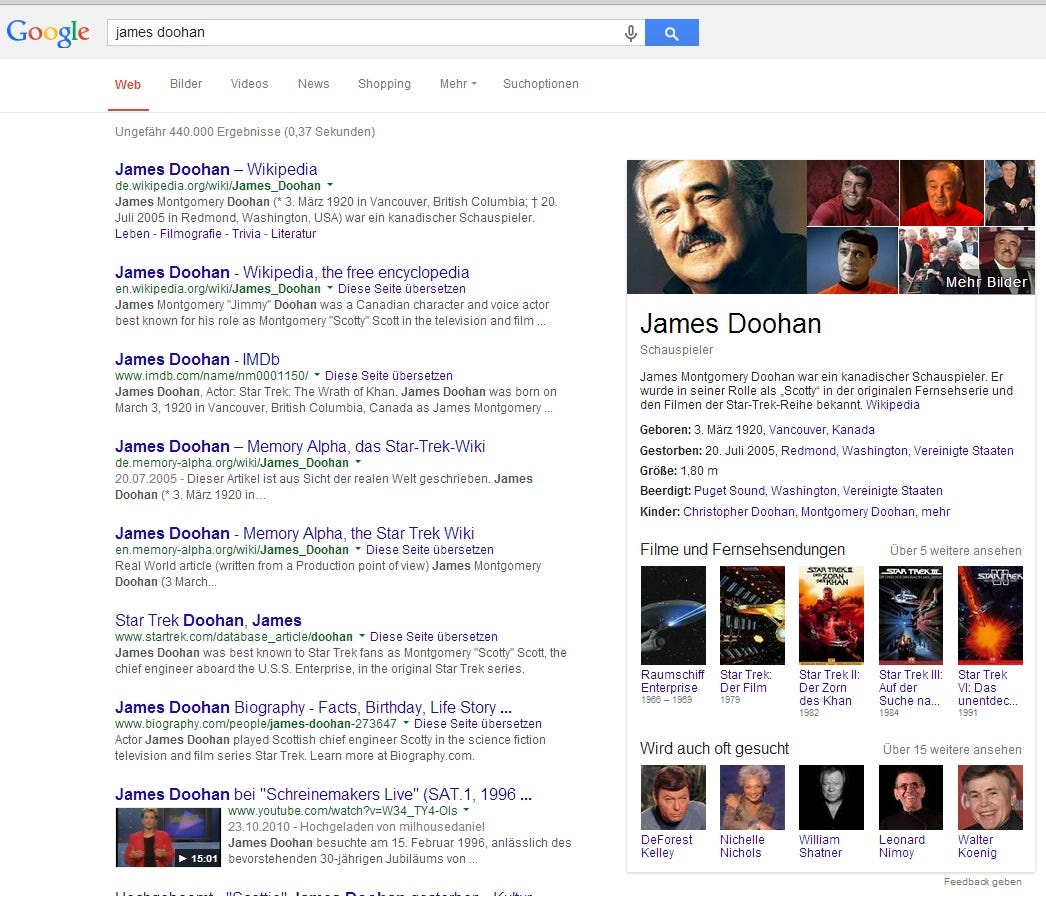Click Diese Seite übersetzen for biography.com result

(478, 724)
